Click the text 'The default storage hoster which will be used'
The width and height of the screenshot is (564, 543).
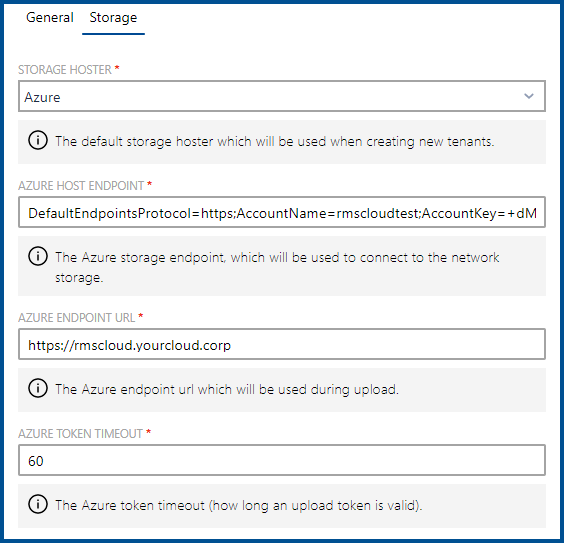pos(275,142)
